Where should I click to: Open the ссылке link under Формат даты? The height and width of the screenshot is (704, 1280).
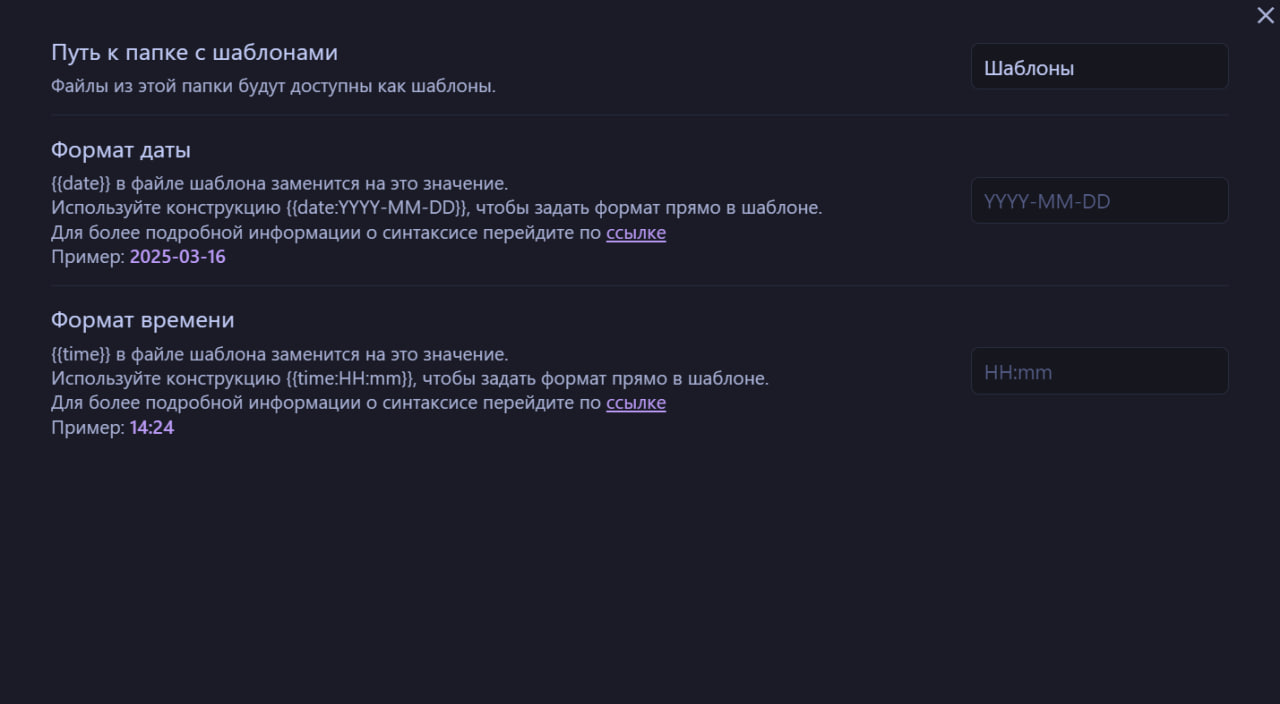635,233
